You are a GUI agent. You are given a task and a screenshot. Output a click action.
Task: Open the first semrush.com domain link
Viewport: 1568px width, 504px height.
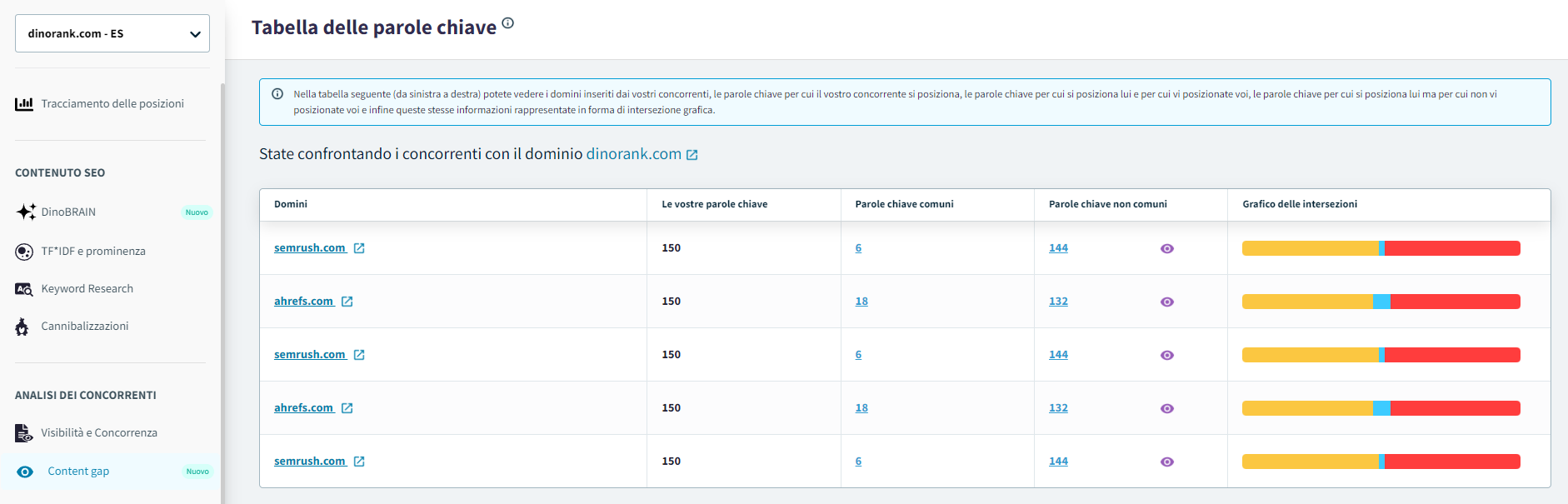[x=309, y=248]
